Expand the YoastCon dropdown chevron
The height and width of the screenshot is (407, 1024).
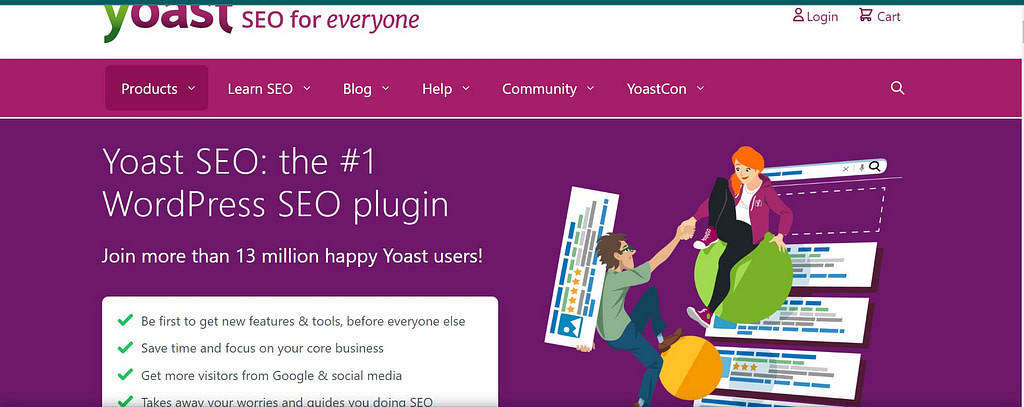point(700,88)
